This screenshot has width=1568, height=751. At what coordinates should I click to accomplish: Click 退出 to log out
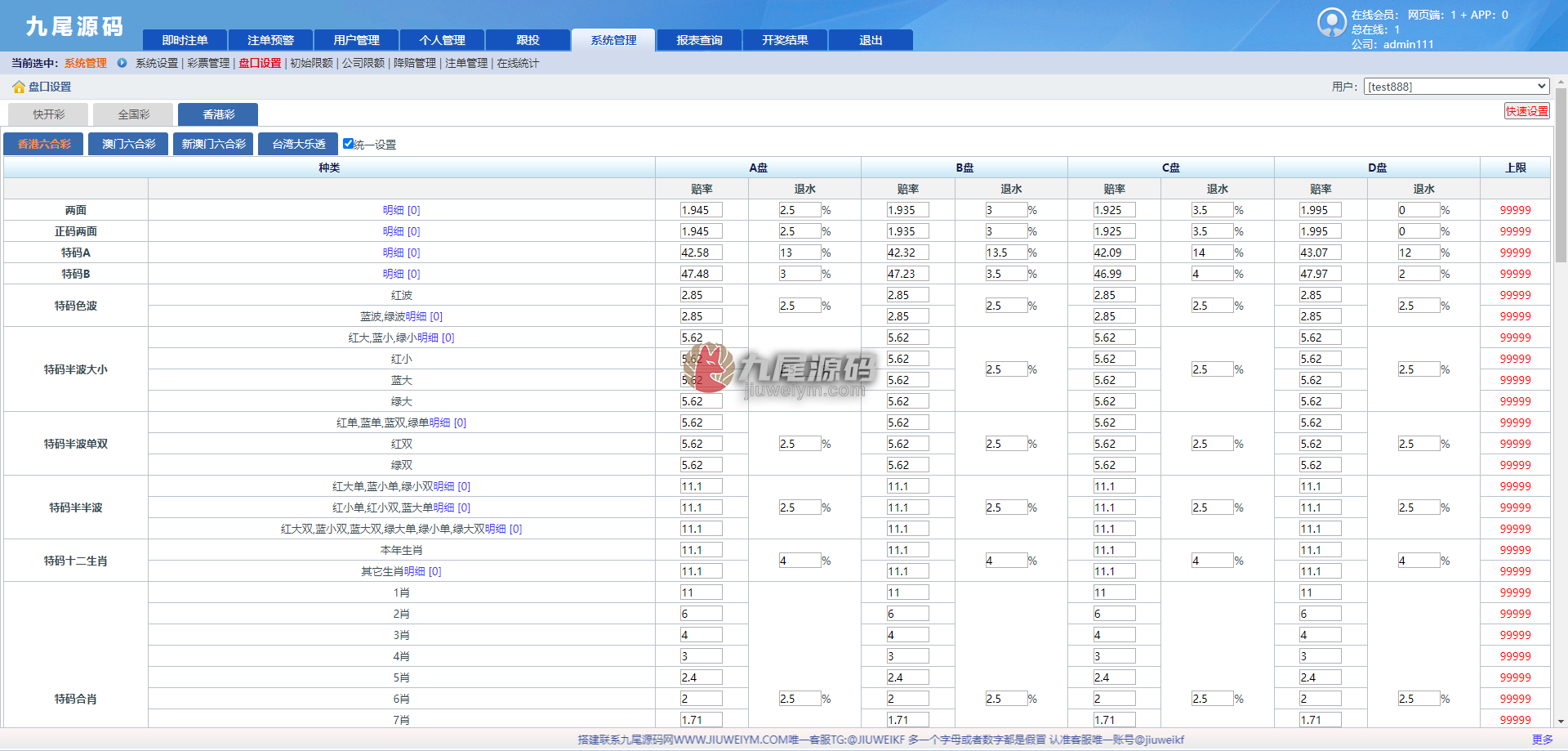tap(871, 40)
